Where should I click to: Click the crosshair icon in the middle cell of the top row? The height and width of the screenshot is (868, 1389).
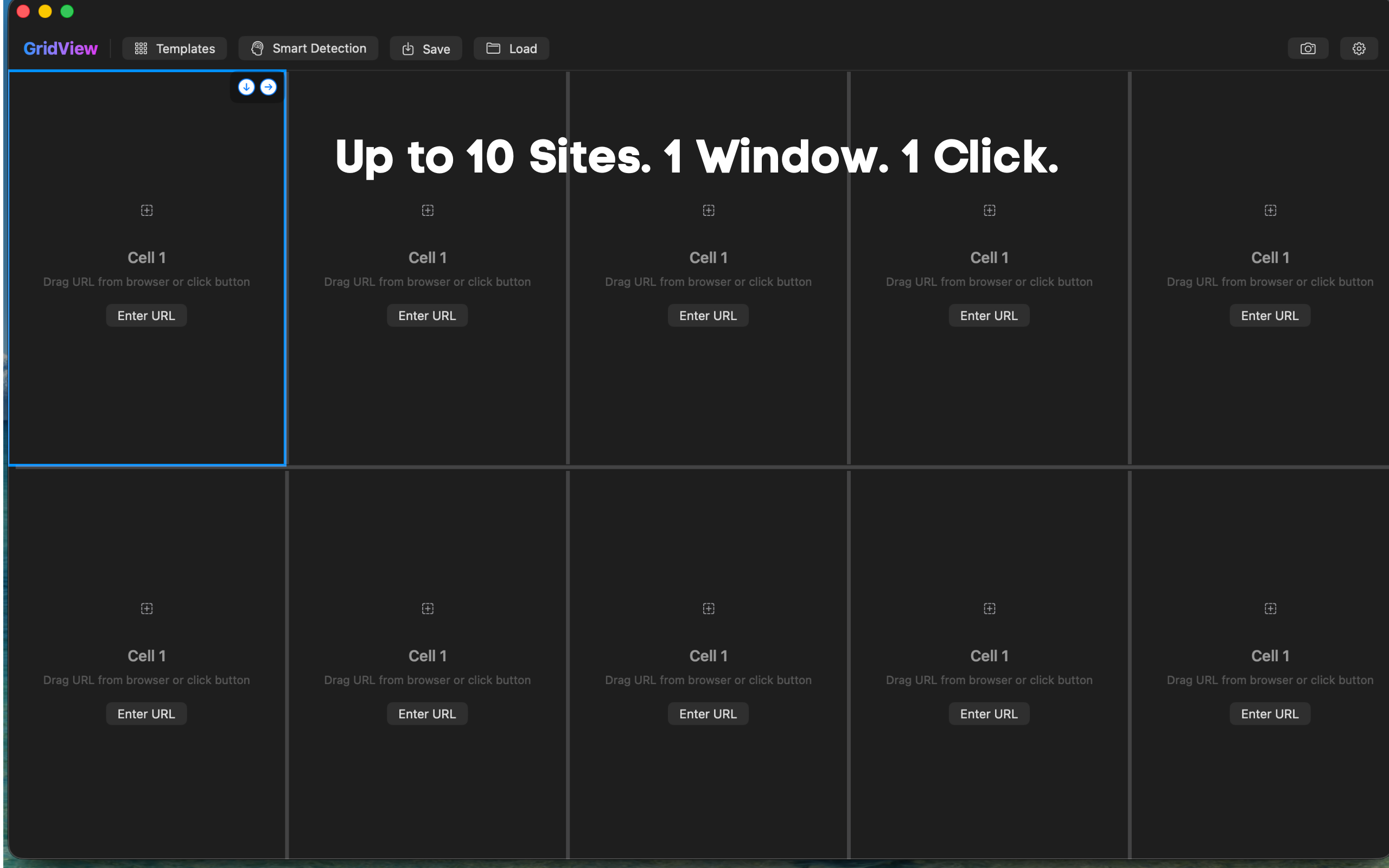[x=708, y=210]
